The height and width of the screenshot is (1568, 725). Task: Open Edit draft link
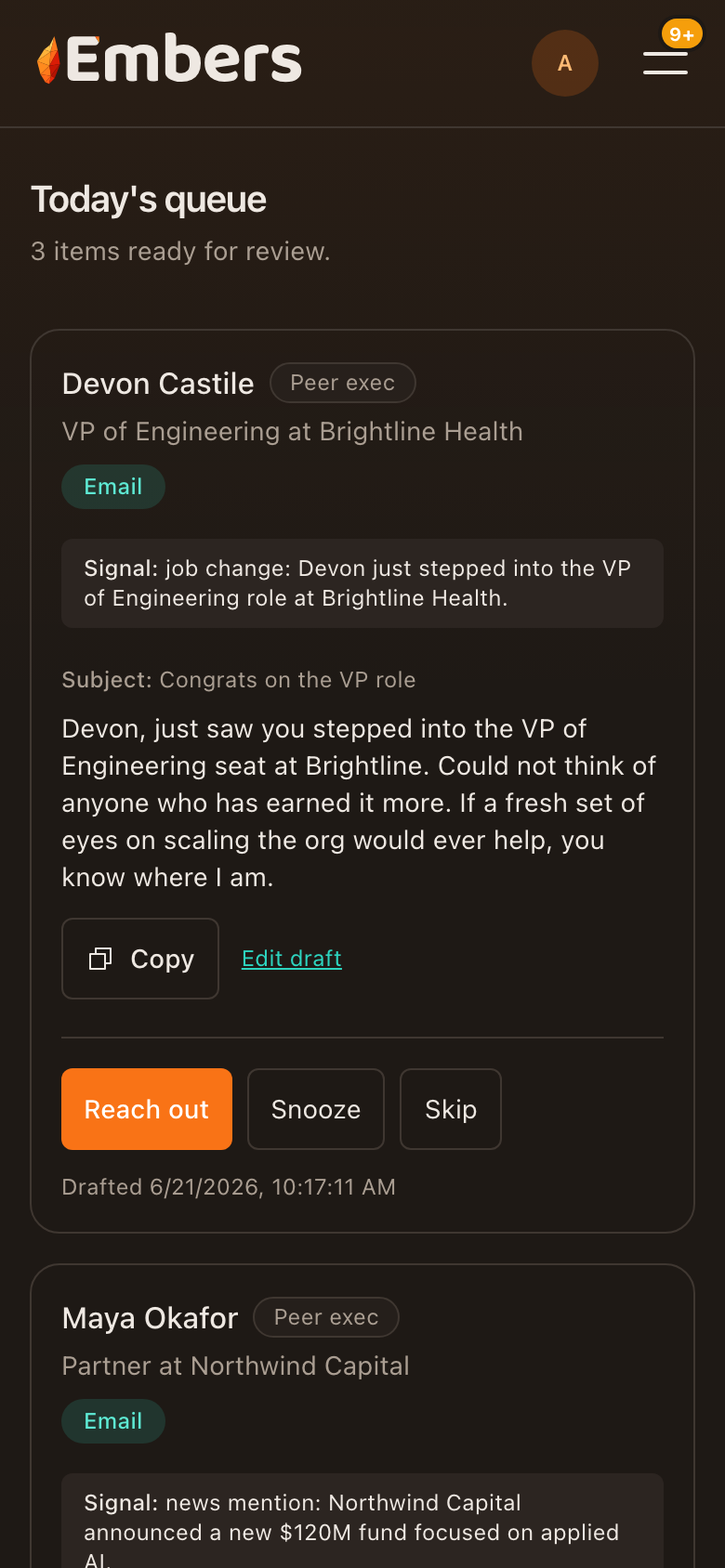(x=292, y=959)
